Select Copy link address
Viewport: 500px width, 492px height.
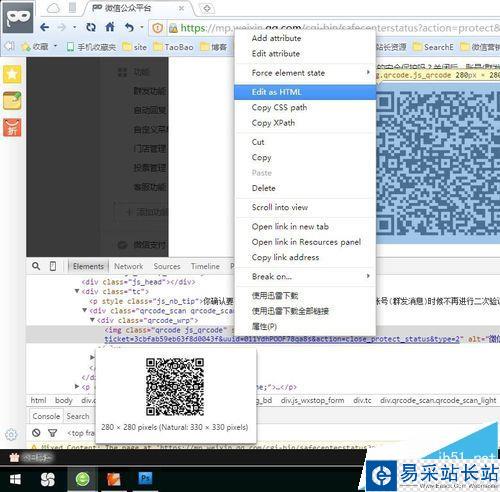point(305,257)
